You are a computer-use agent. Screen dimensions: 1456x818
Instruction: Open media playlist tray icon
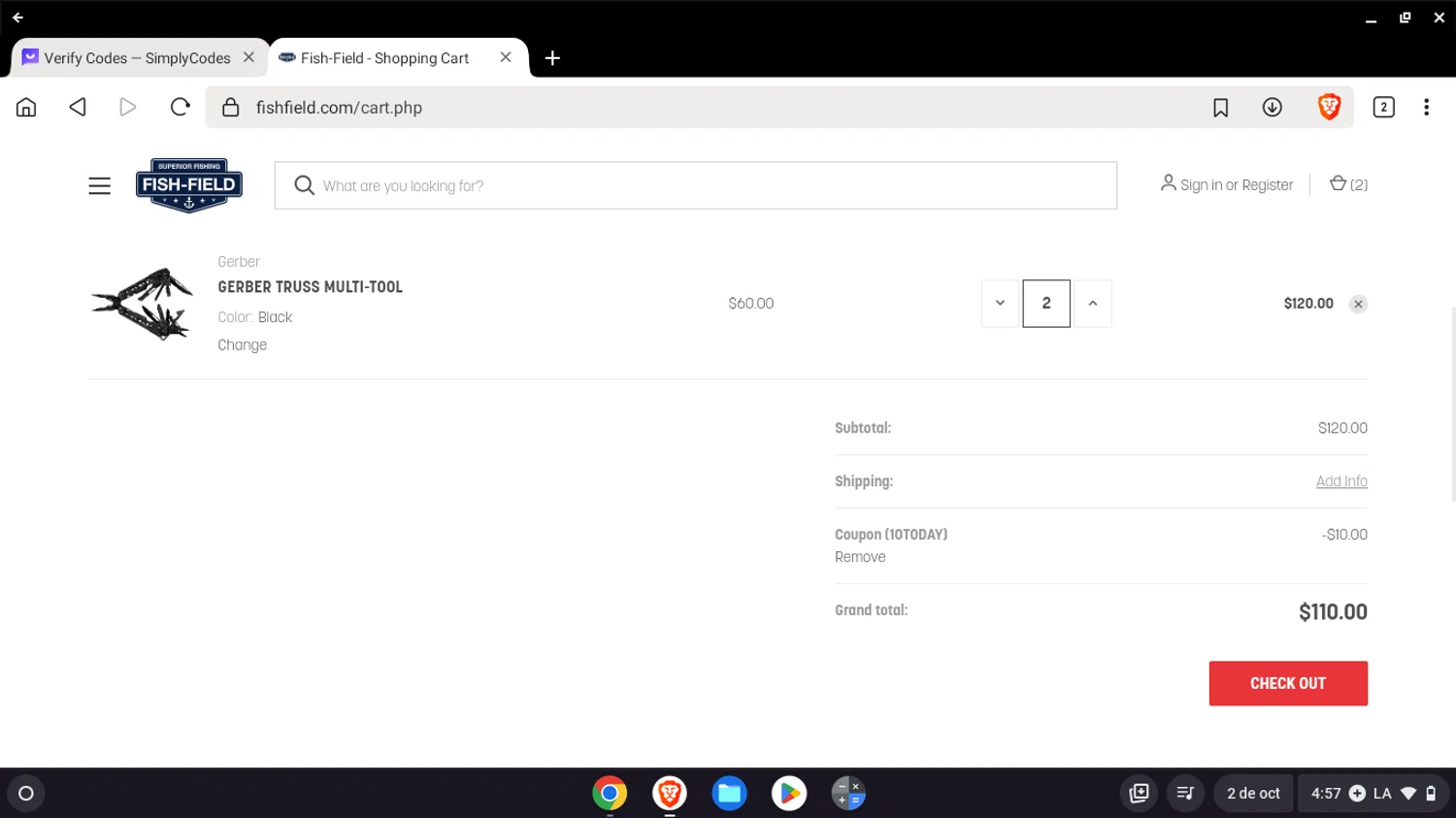[1185, 794]
